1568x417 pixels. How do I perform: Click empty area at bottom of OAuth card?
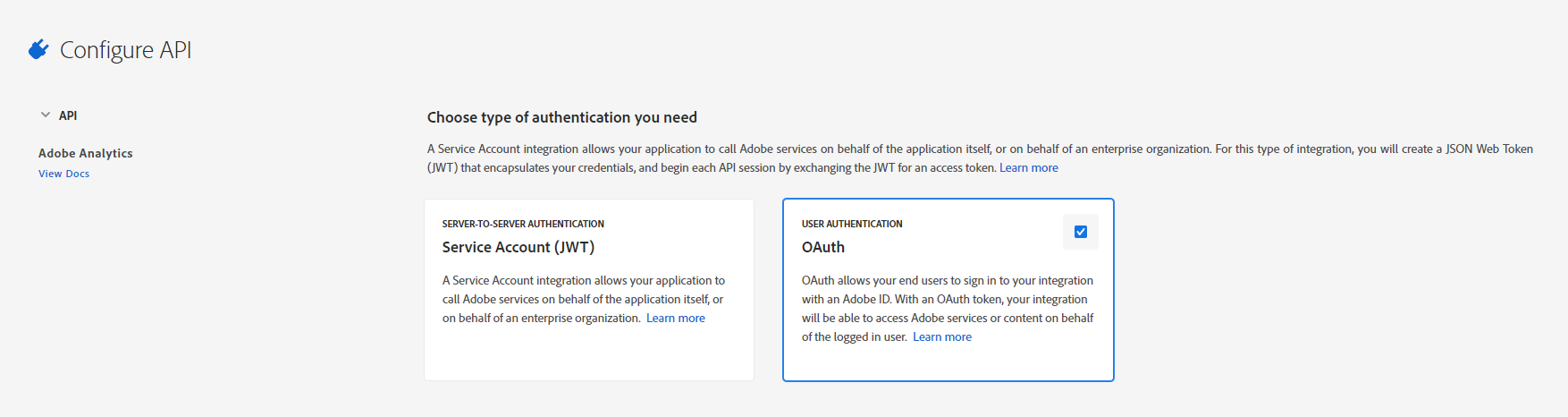coord(948,364)
